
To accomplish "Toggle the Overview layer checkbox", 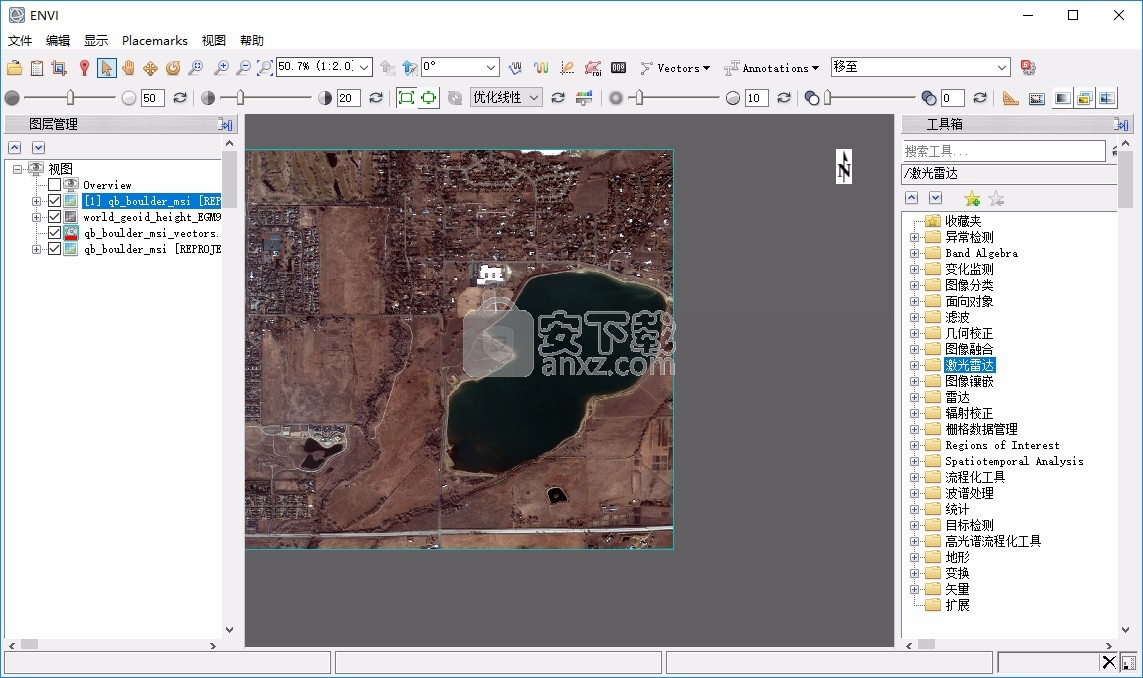I will click(55, 184).
